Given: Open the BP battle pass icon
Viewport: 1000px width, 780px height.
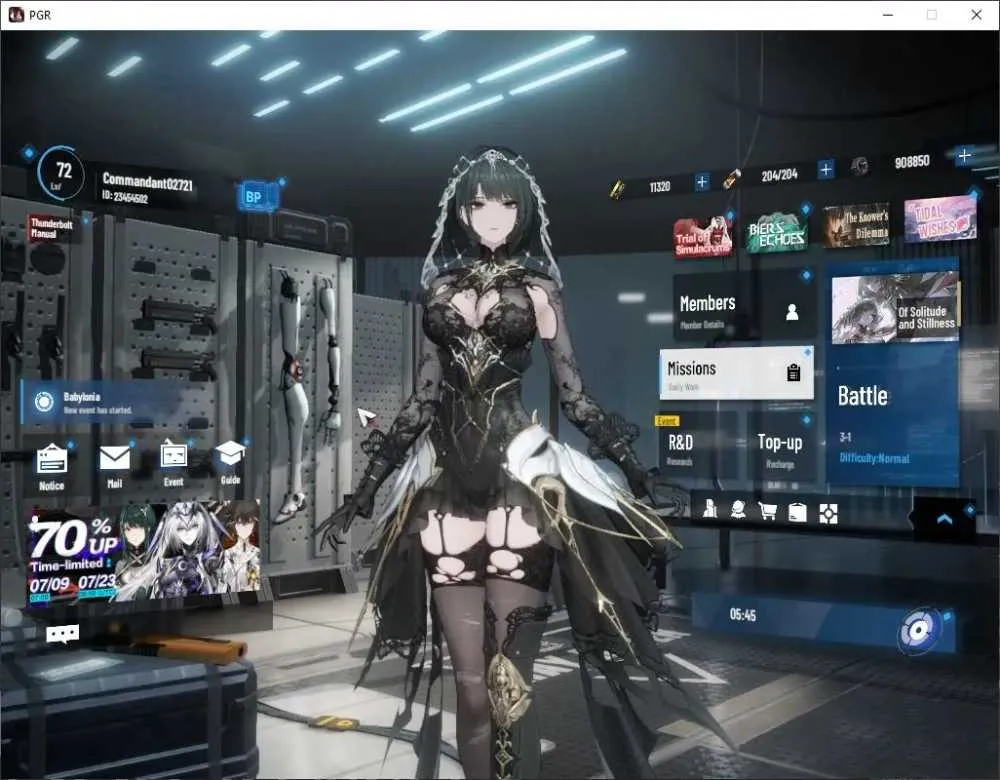Looking at the screenshot, I should coord(256,196).
